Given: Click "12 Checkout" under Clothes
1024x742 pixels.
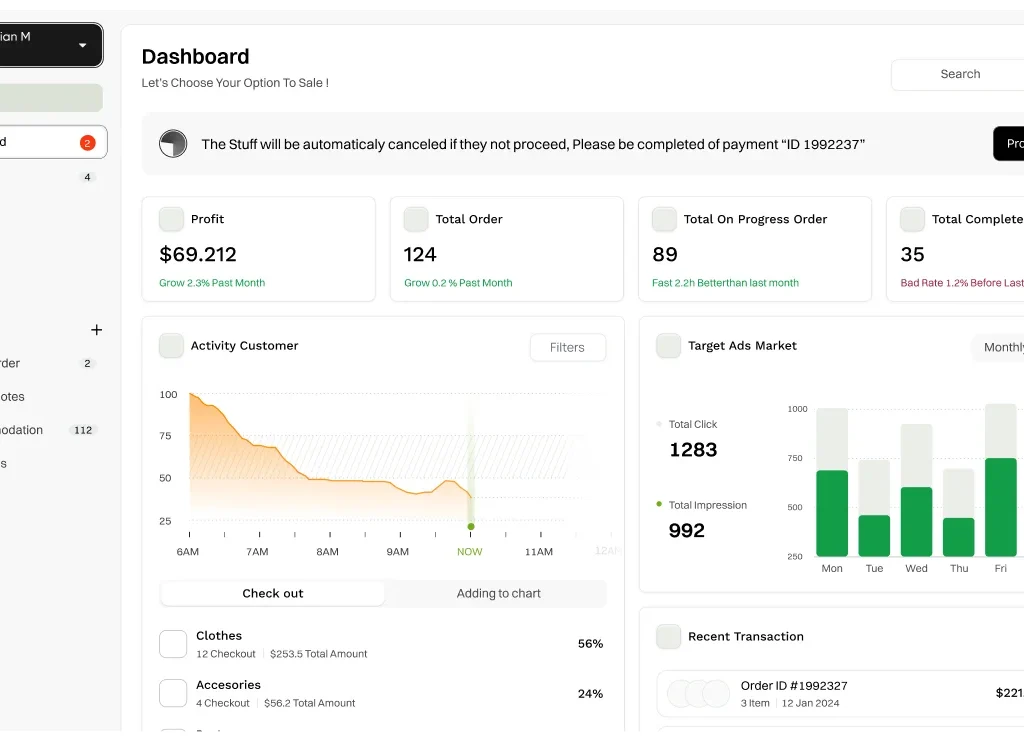Looking at the screenshot, I should coord(226,654).
